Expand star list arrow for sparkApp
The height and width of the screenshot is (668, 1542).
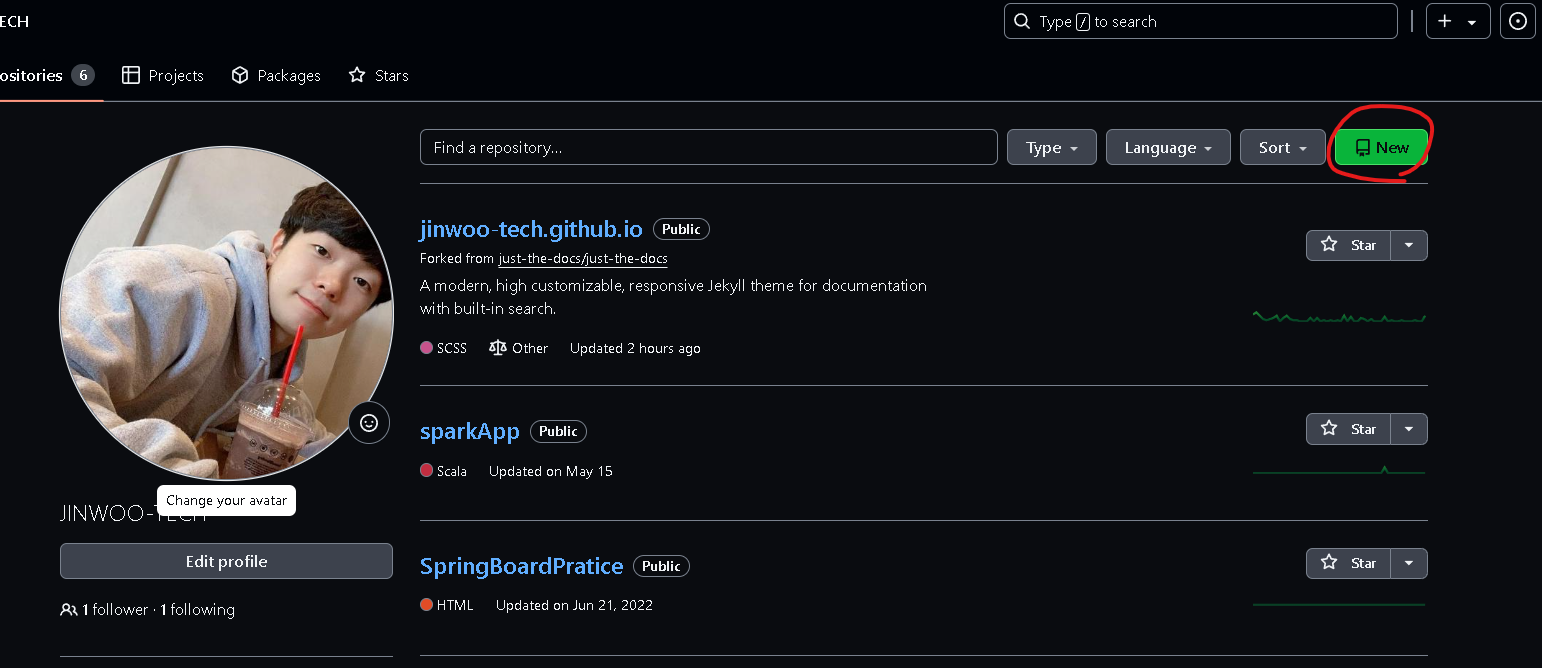click(x=1409, y=429)
